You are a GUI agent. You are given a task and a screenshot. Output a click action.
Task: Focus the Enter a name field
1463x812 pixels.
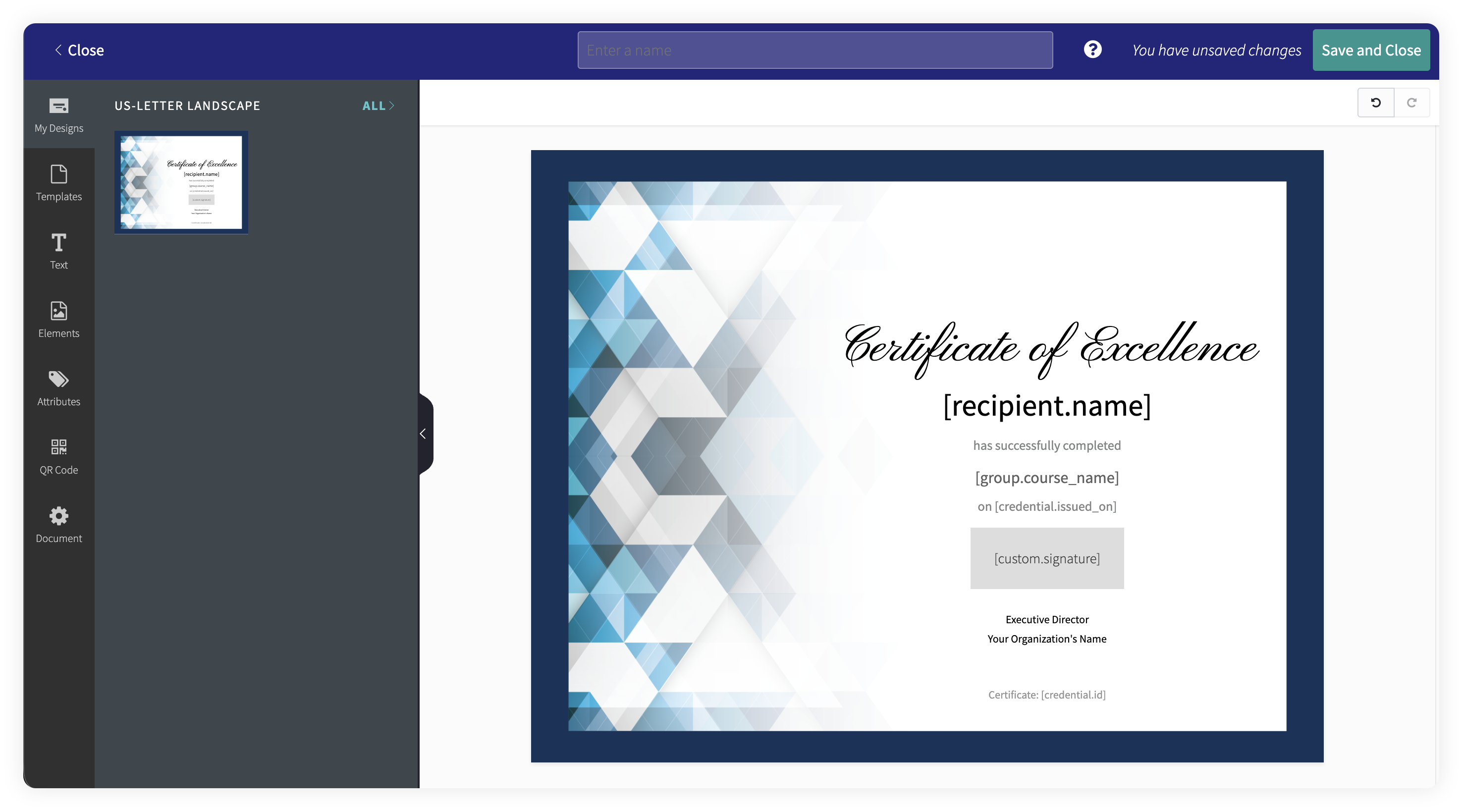tap(815, 50)
